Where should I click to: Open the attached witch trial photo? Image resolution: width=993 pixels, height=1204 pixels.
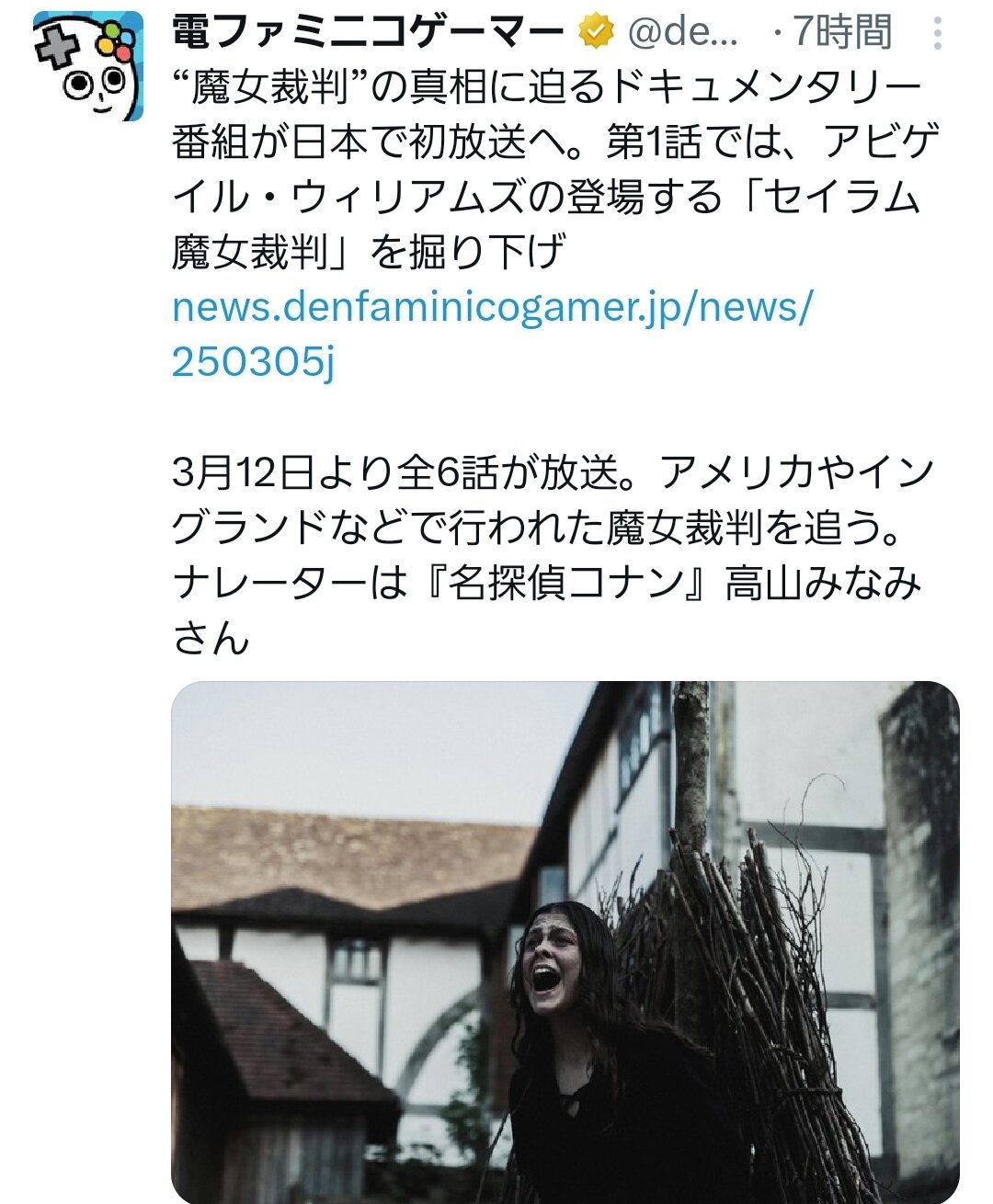(x=565, y=942)
